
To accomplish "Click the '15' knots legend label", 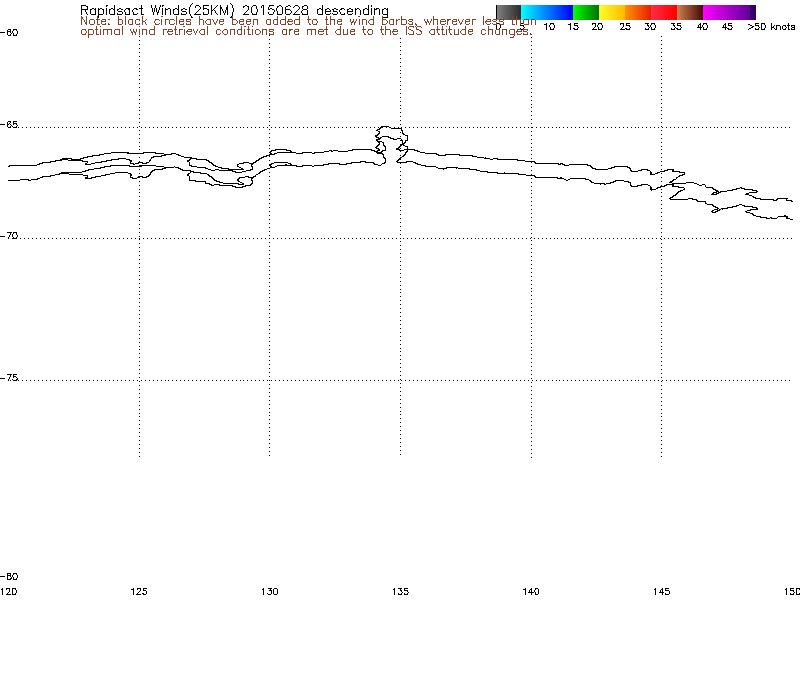I will click(x=573, y=27).
